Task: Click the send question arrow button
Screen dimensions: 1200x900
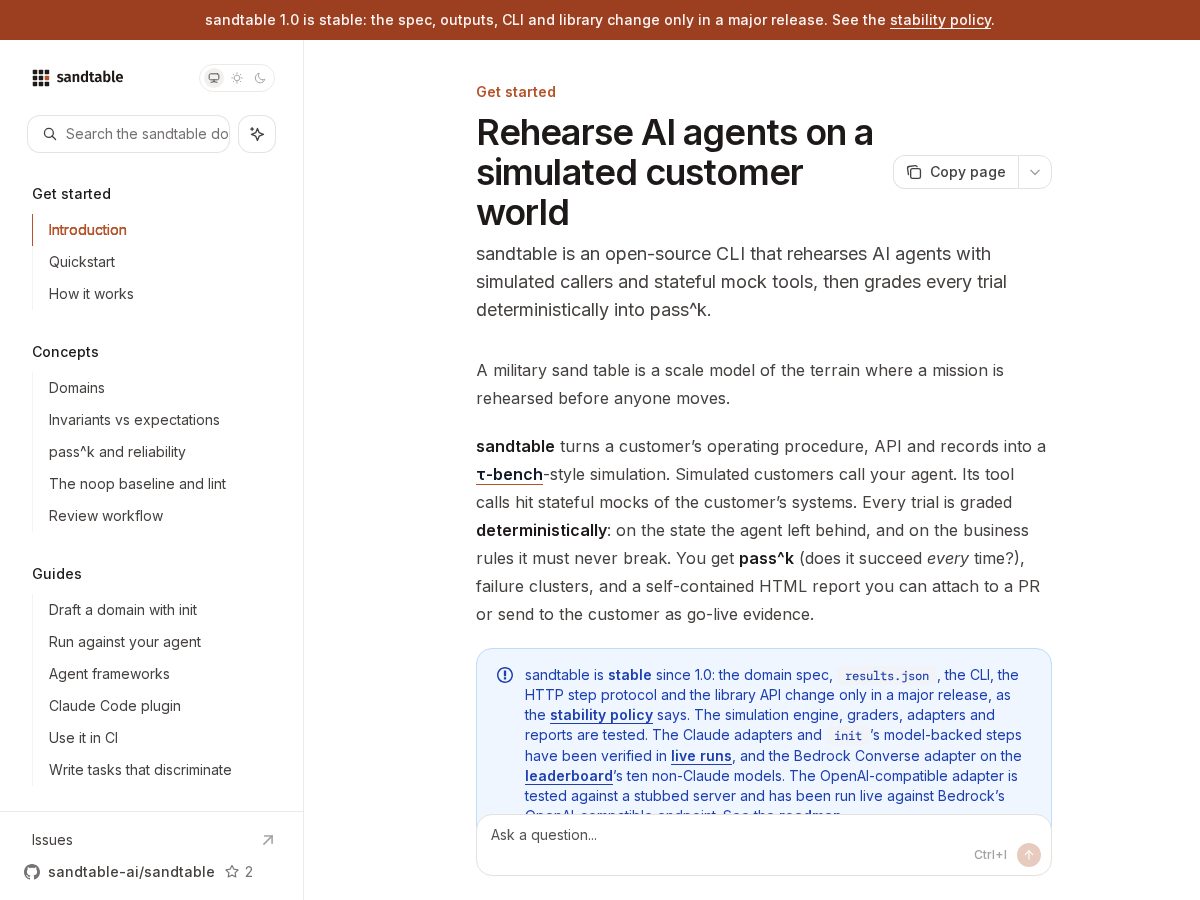Action: click(1029, 855)
